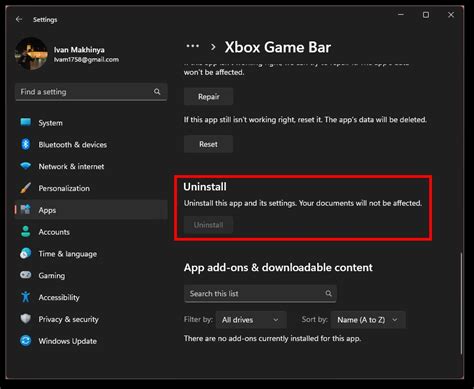This screenshot has height=389, width=474.
Task: Focus the Find a setting search box
Action: point(91,92)
